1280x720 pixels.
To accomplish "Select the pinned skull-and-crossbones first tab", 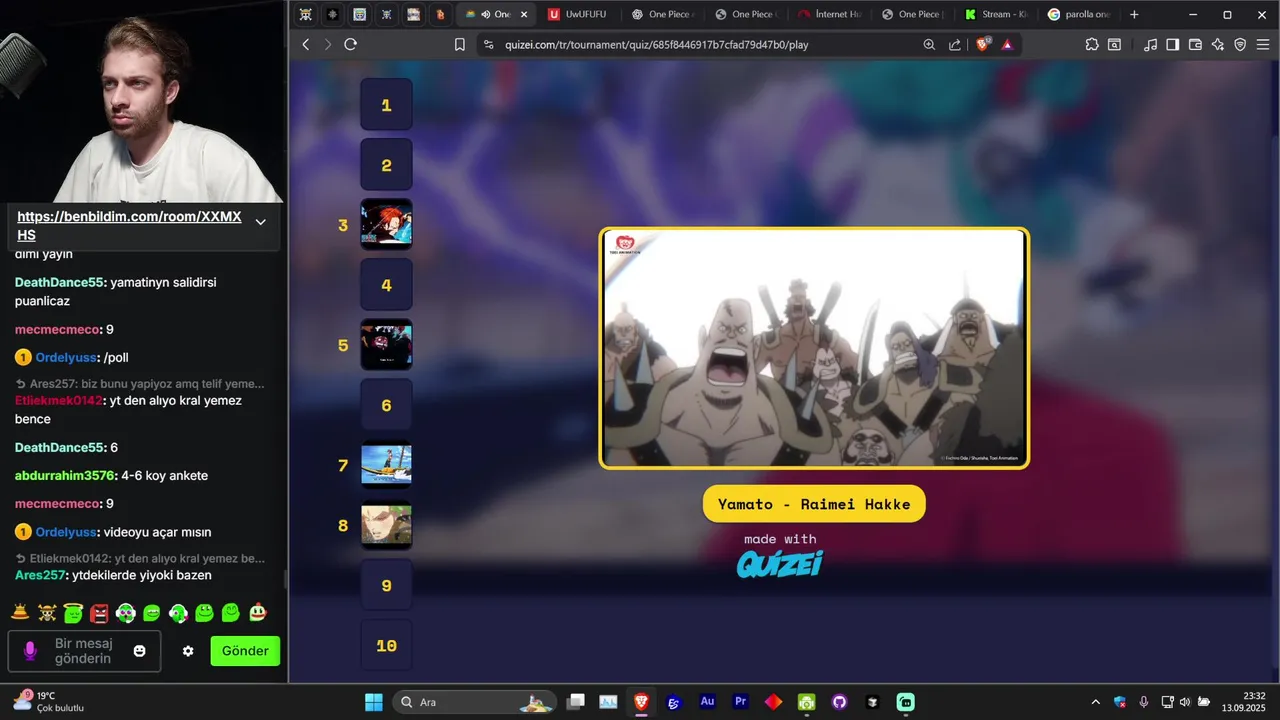I will click(x=306, y=14).
